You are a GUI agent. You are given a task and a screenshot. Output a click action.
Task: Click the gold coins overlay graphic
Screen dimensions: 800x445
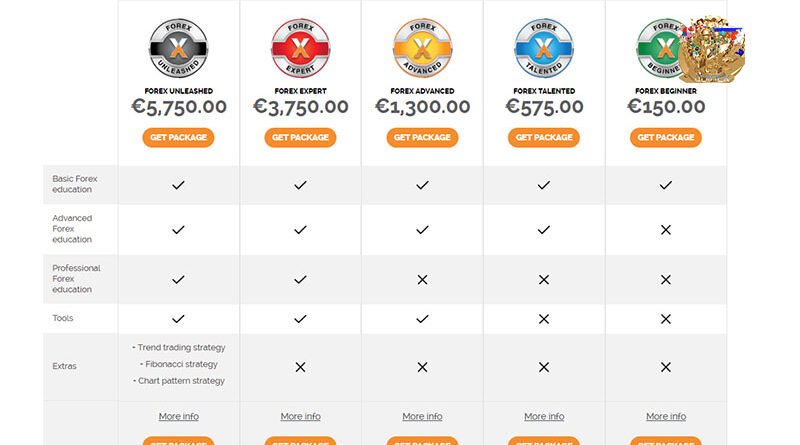(x=712, y=50)
